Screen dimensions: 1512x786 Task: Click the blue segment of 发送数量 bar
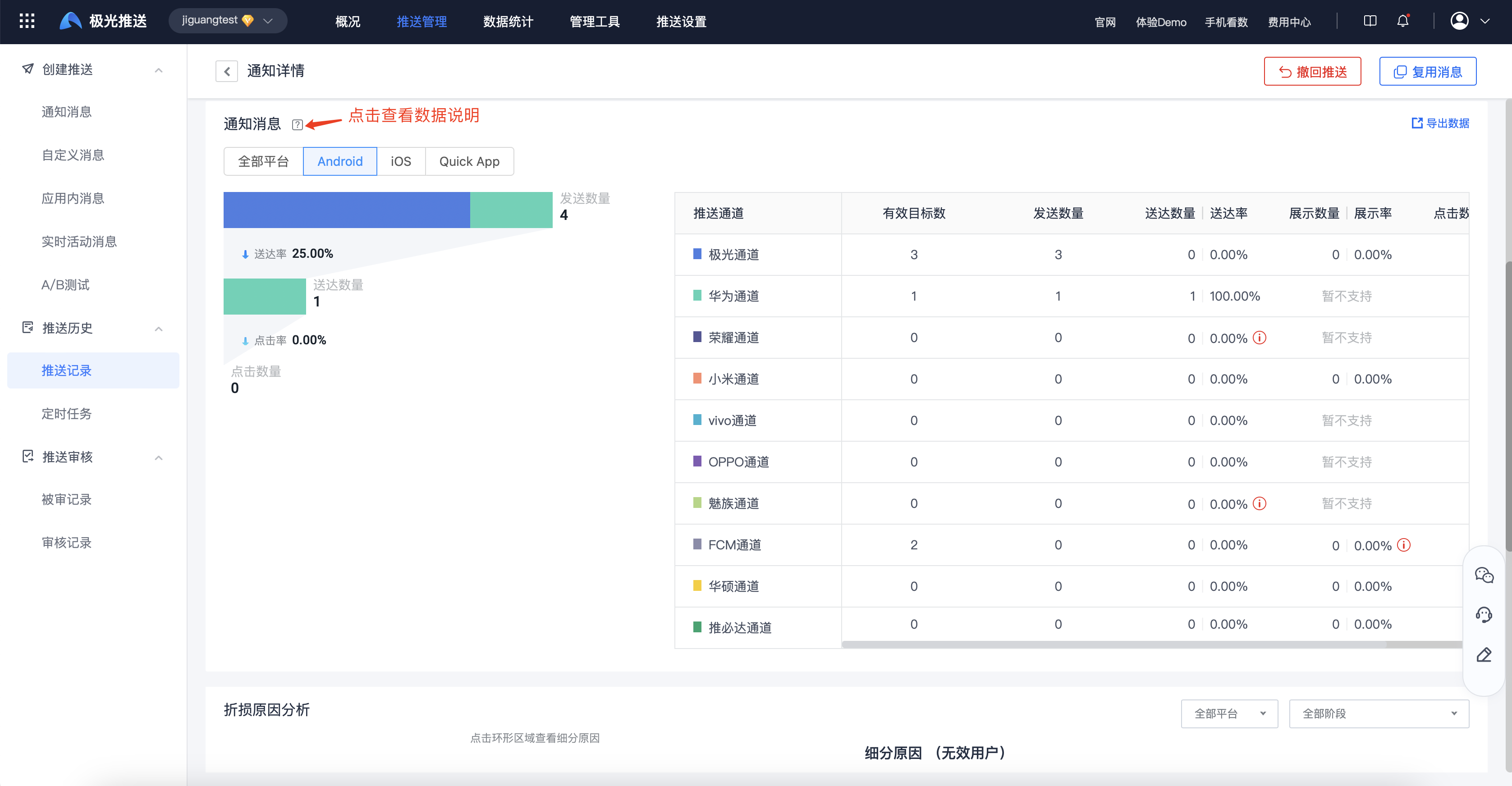coord(347,210)
